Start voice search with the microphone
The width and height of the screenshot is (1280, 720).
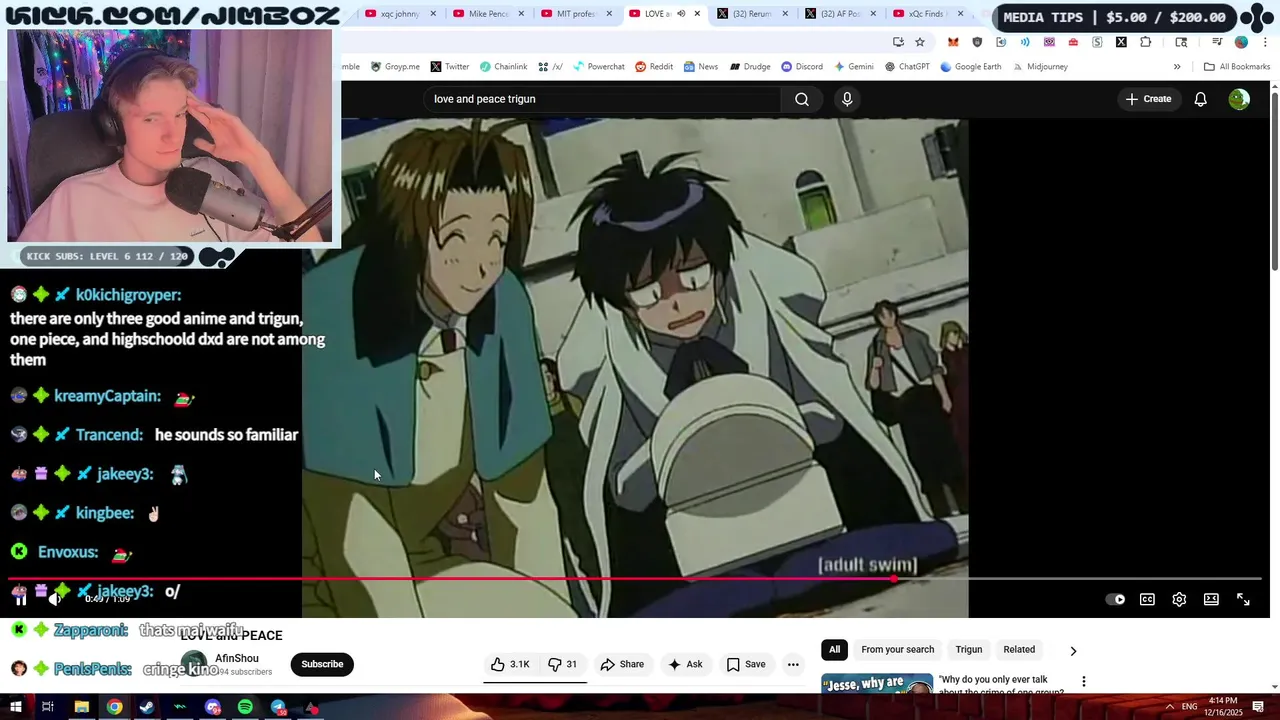point(847,99)
